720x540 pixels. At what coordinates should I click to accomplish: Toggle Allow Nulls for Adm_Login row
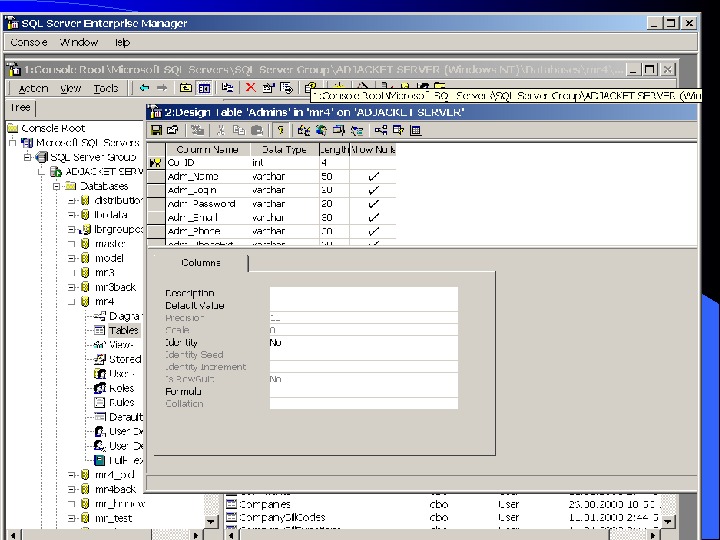point(374,190)
